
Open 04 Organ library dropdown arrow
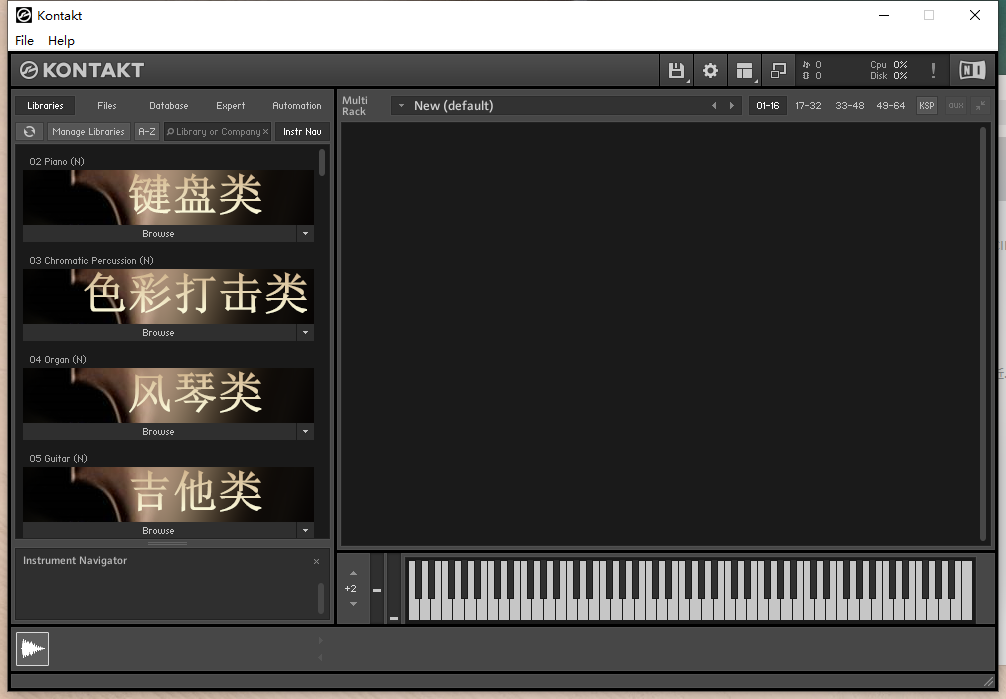(305, 431)
